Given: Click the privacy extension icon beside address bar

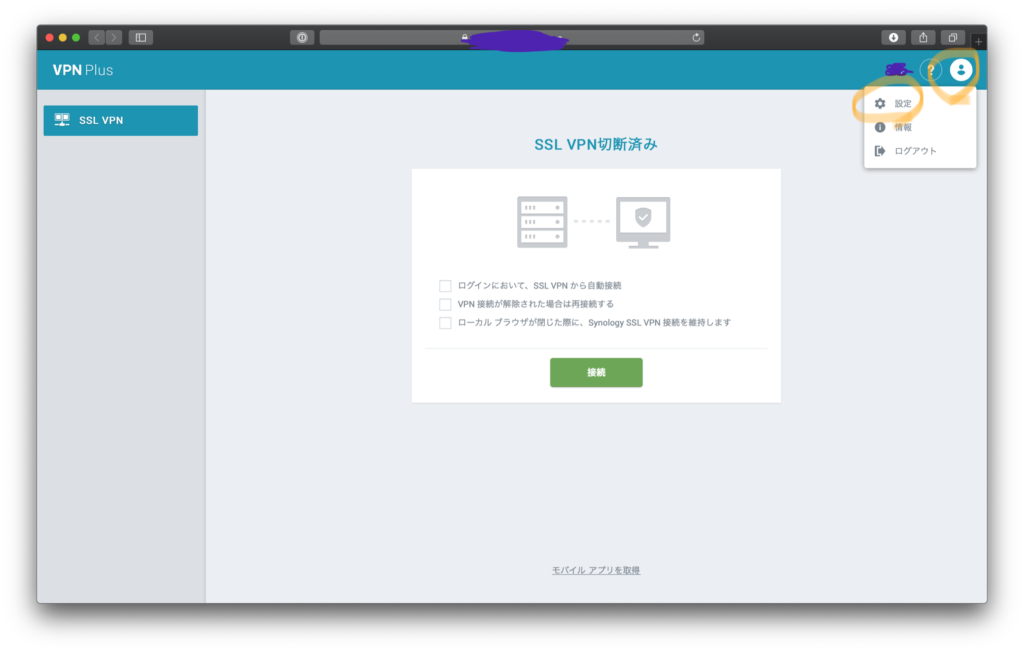Looking at the screenshot, I should point(302,37).
